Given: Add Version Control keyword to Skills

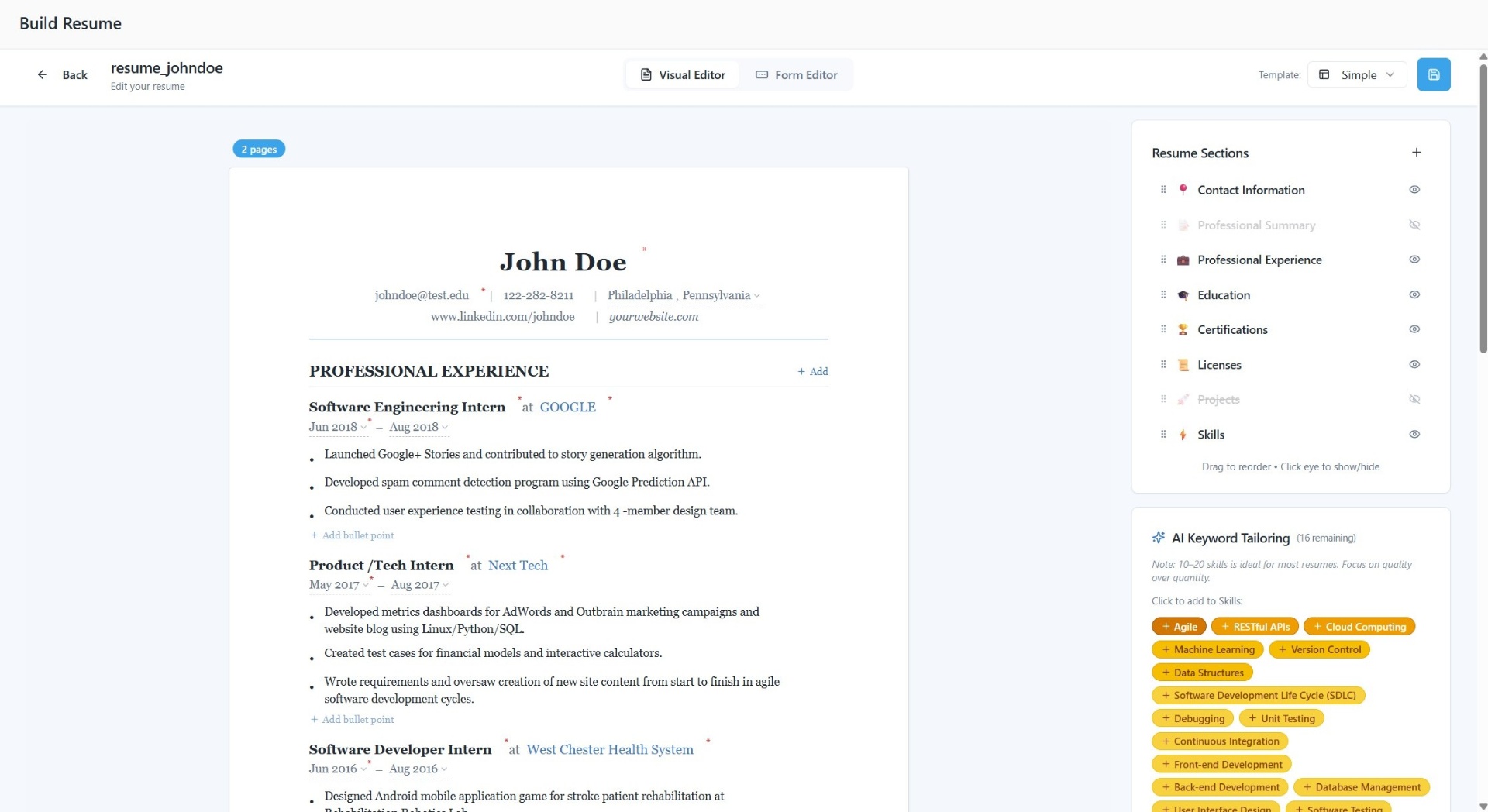Looking at the screenshot, I should point(1319,649).
